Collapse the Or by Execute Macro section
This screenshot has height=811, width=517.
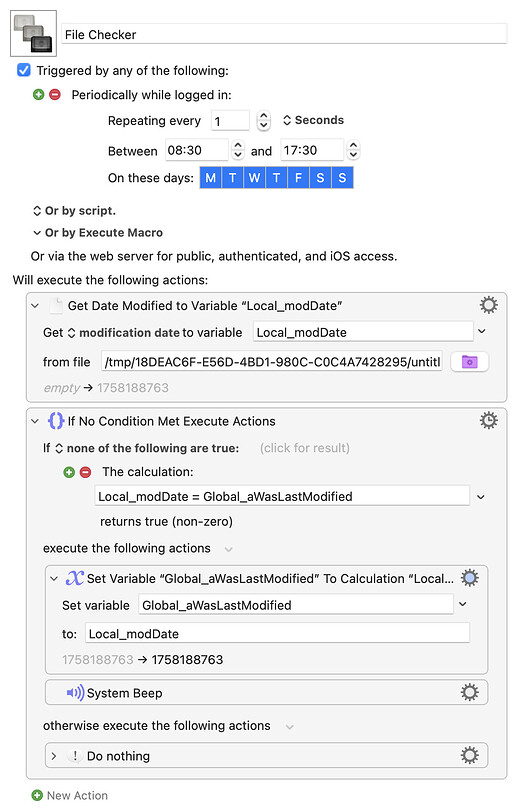coord(37,233)
